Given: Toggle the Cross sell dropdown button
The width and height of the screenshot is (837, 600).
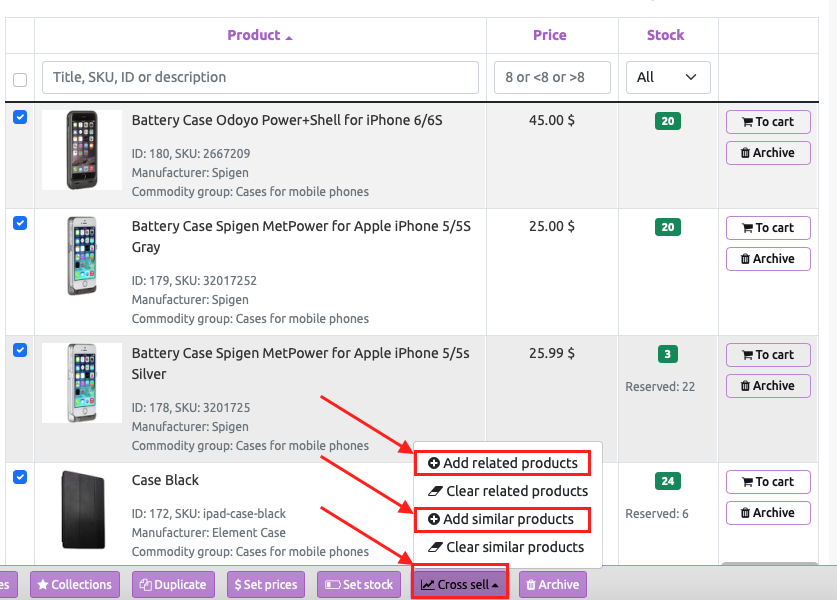Looking at the screenshot, I should tap(460, 585).
